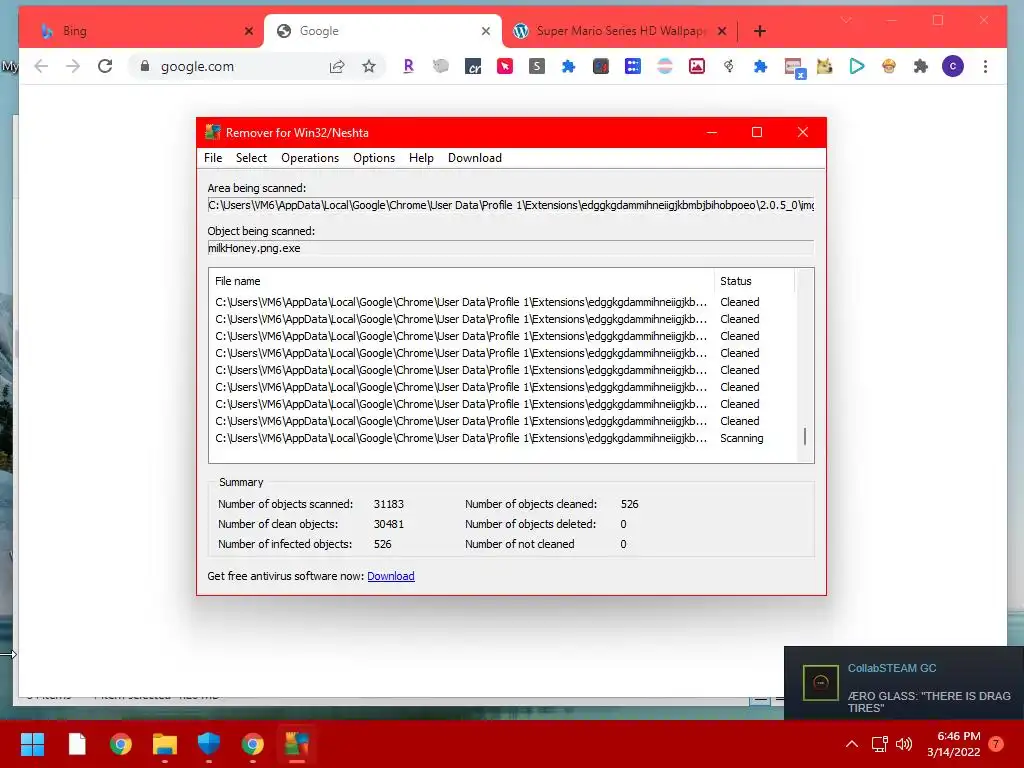This screenshot has width=1024, height=768.
Task: Open File Explorer from taskbar
Action: [165, 744]
